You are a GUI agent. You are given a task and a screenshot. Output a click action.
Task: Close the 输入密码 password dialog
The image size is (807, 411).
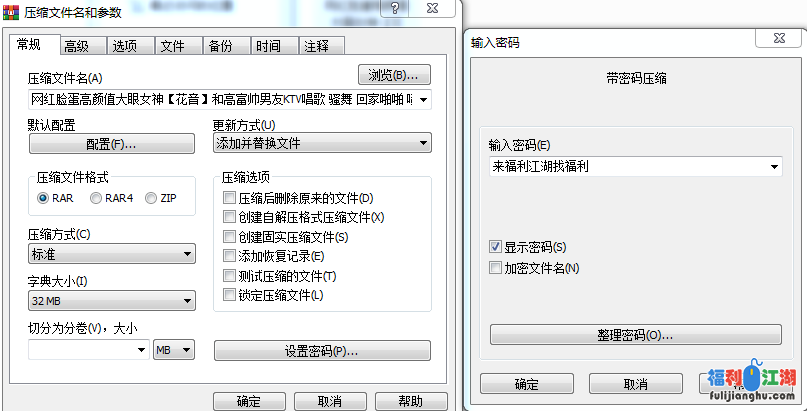[x=779, y=39]
